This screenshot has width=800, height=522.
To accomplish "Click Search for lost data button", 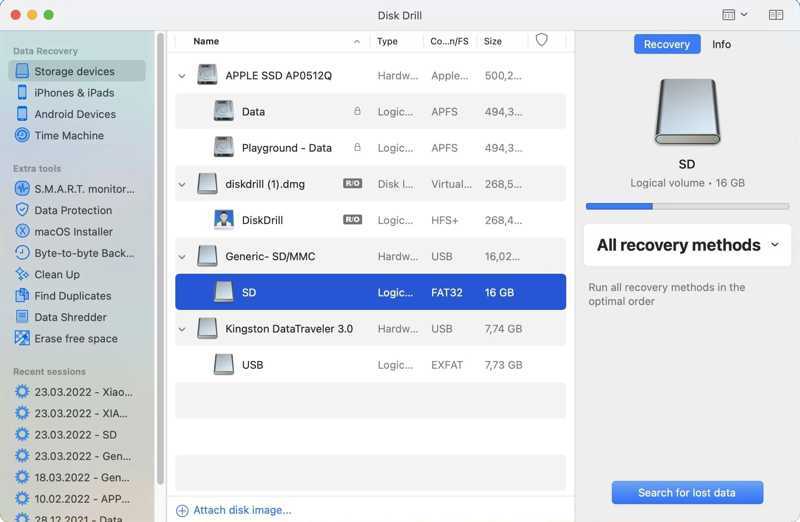I will pos(687,492).
